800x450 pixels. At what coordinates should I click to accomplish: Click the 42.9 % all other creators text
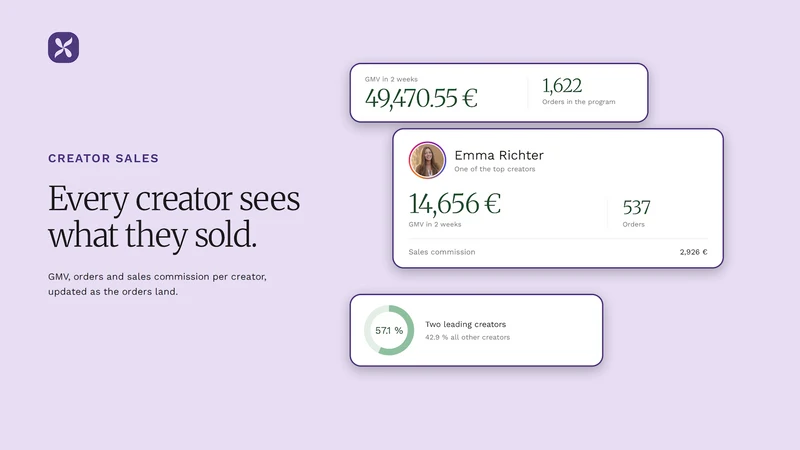click(467, 337)
